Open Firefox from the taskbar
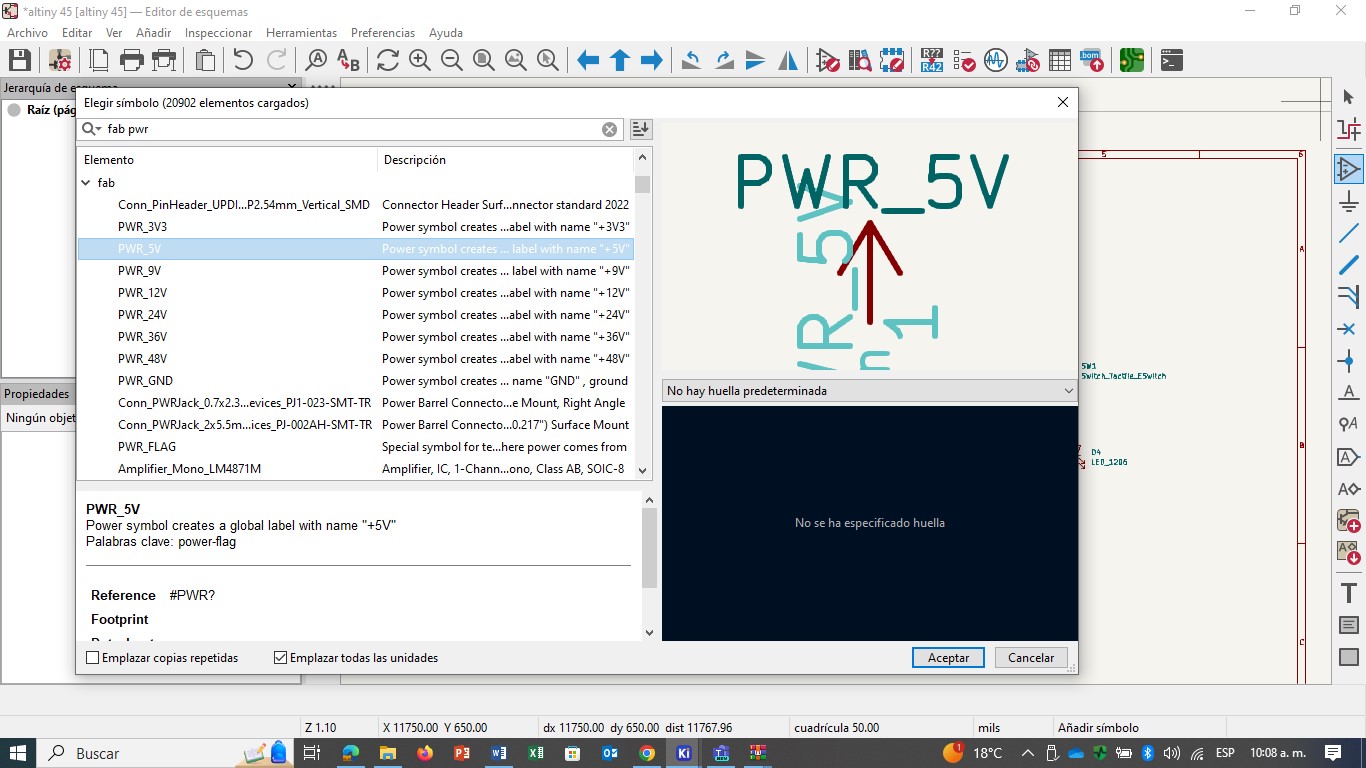 425,753
